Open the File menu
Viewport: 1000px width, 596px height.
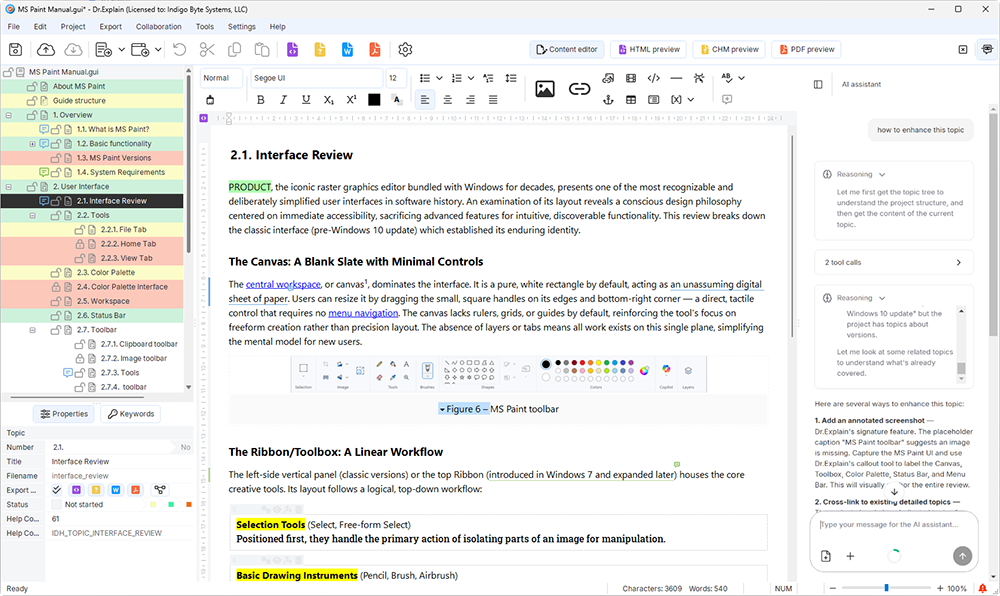tap(13, 27)
